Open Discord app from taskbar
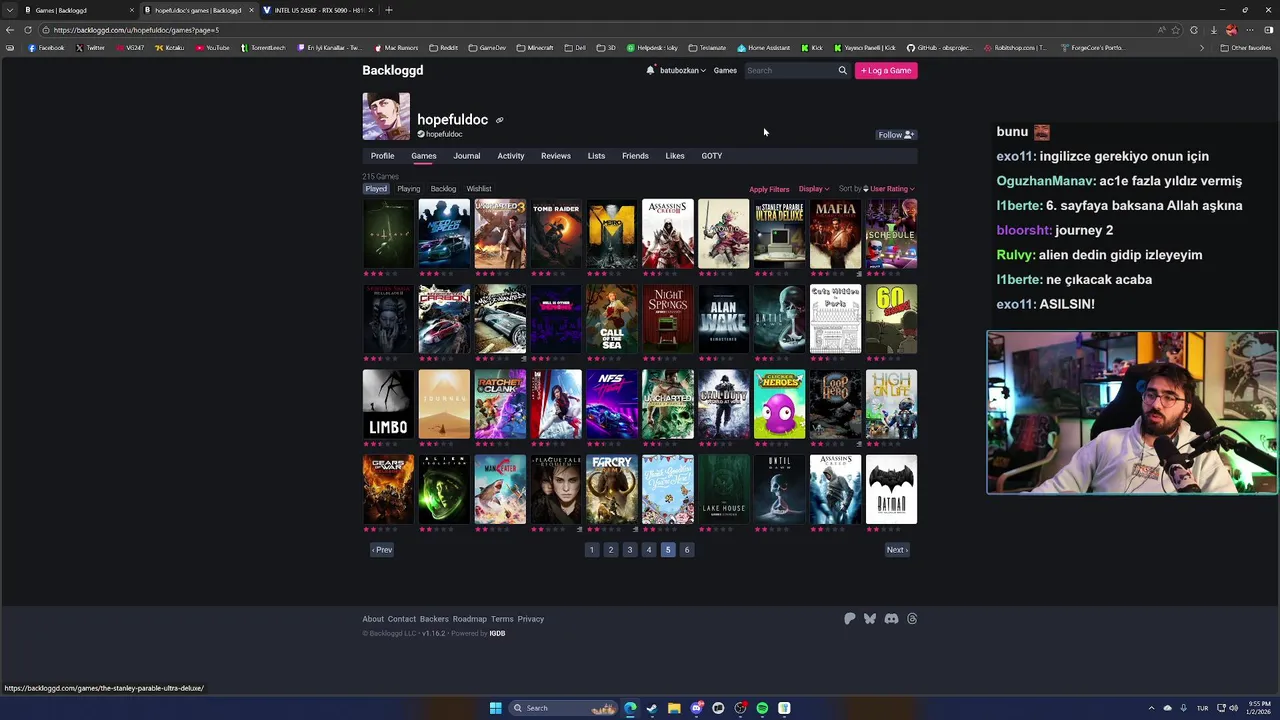 (696, 708)
